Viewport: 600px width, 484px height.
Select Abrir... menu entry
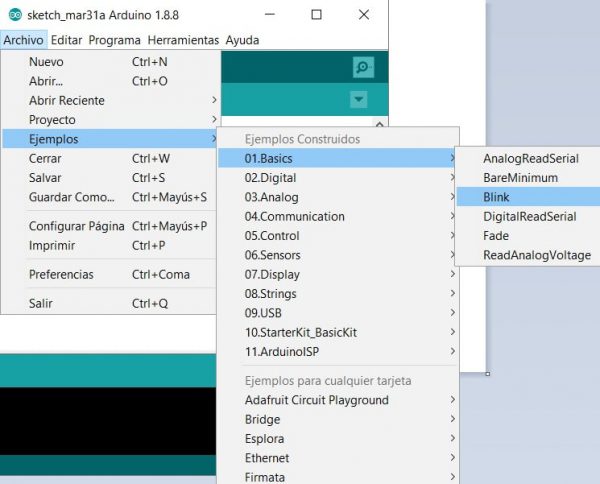click(x=111, y=81)
